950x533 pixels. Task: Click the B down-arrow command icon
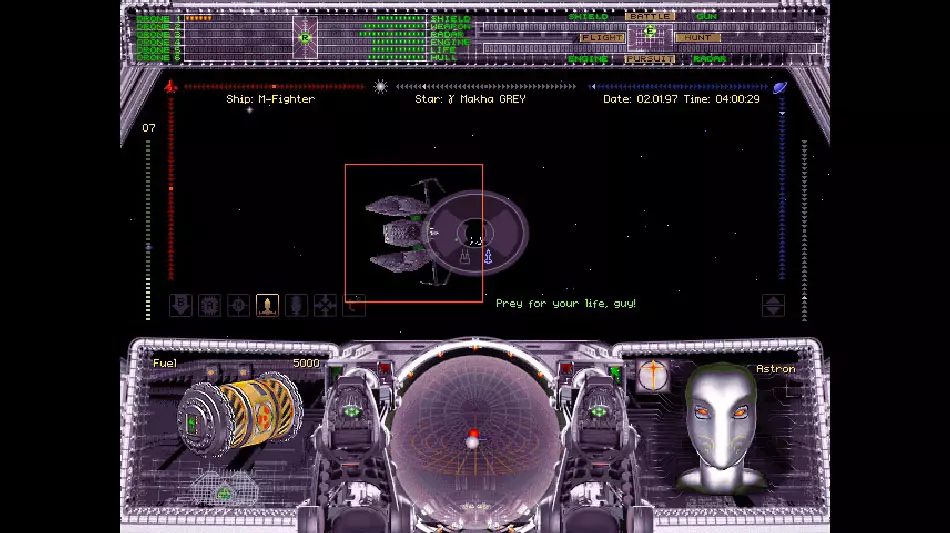pyautogui.click(x=181, y=305)
